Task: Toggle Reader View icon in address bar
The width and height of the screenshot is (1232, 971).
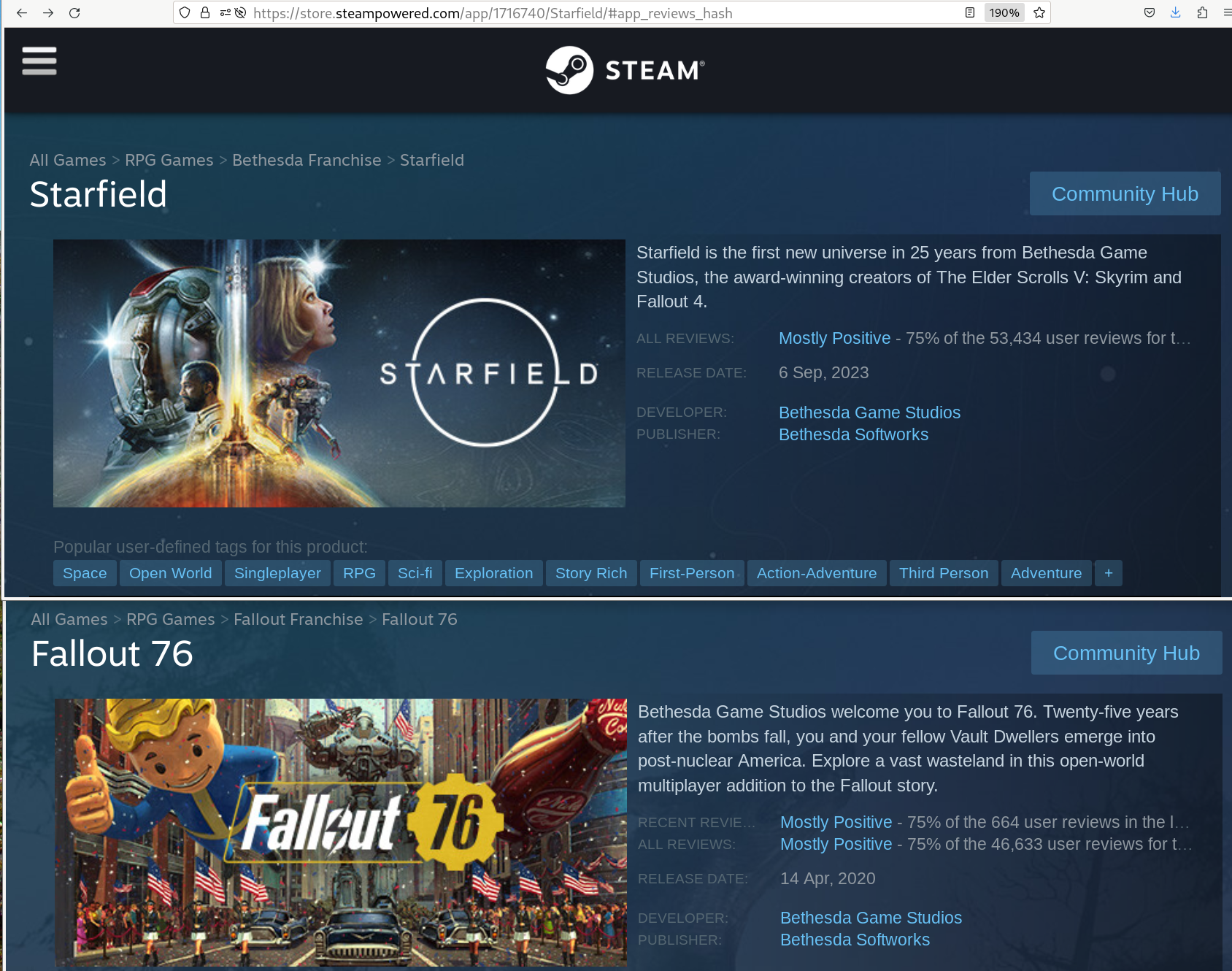Action: tap(970, 12)
